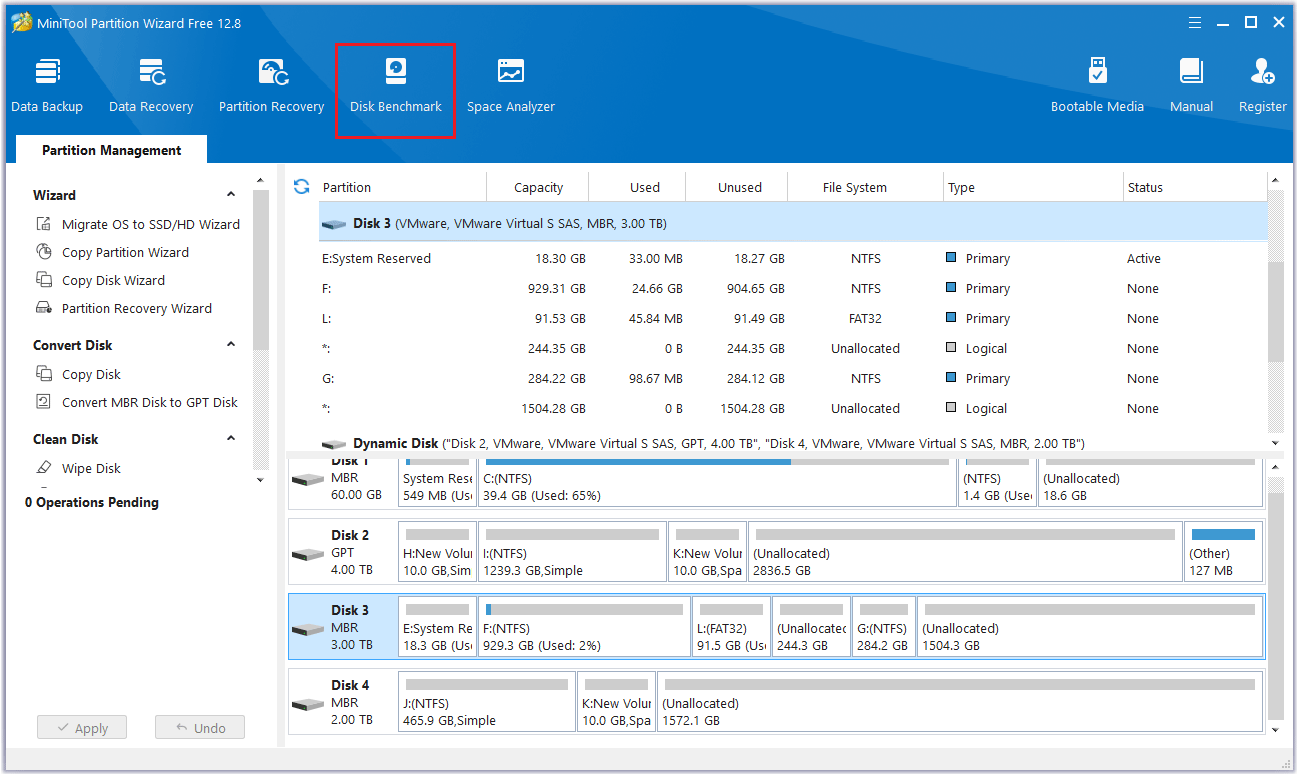
Task: Select the 1504.28 GB unallocated row
Action: (792, 408)
